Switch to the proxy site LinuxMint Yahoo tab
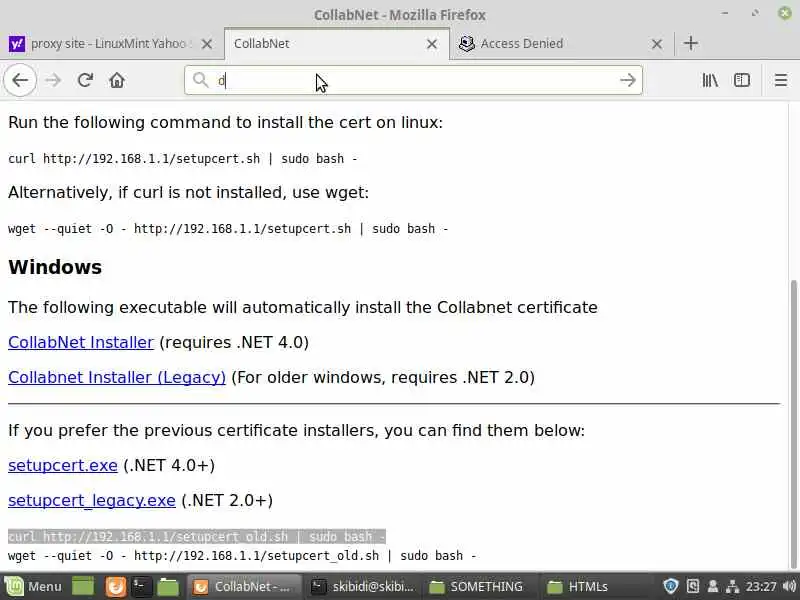 111,44
